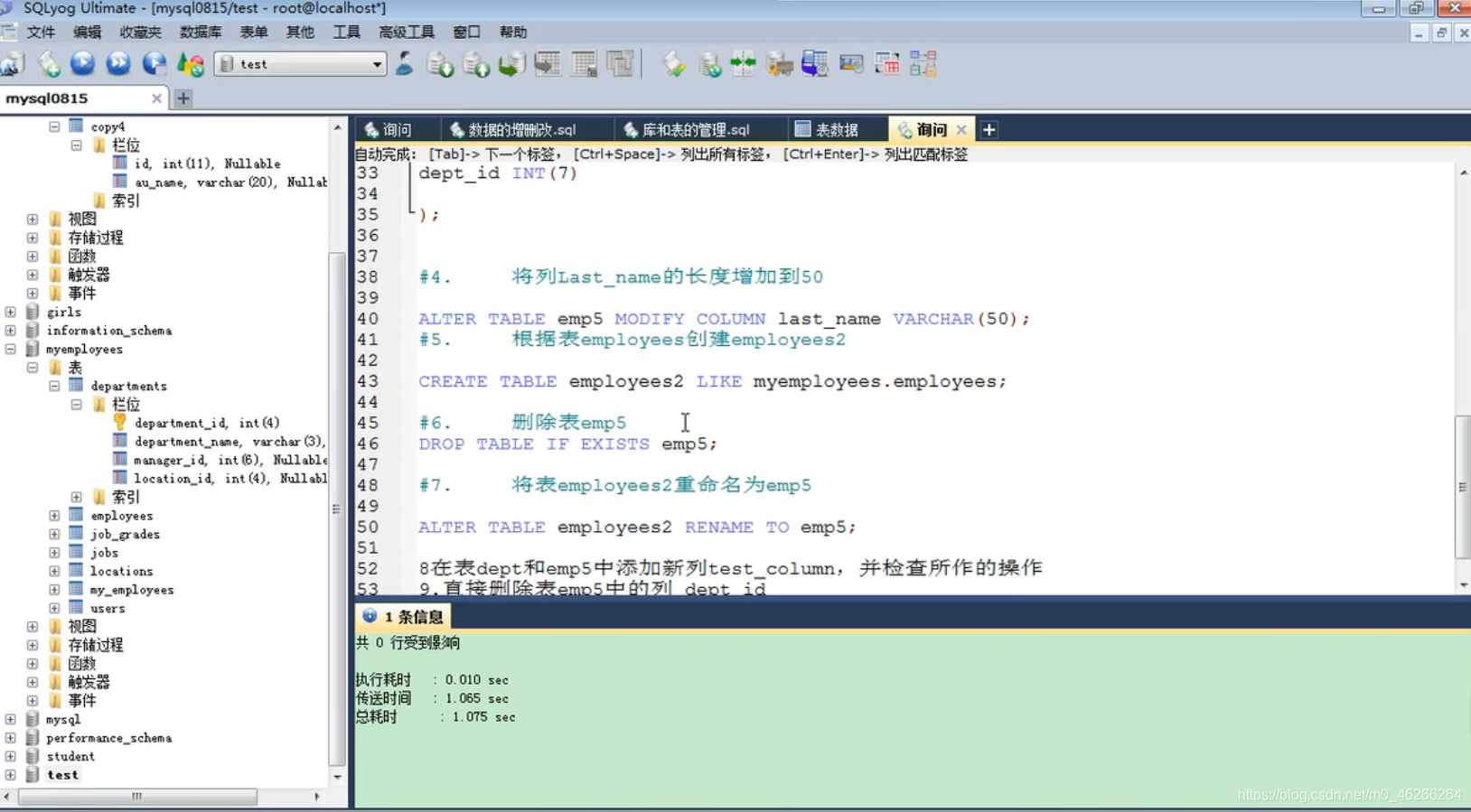Select the first 询问 query tab

pyautogui.click(x=397, y=130)
